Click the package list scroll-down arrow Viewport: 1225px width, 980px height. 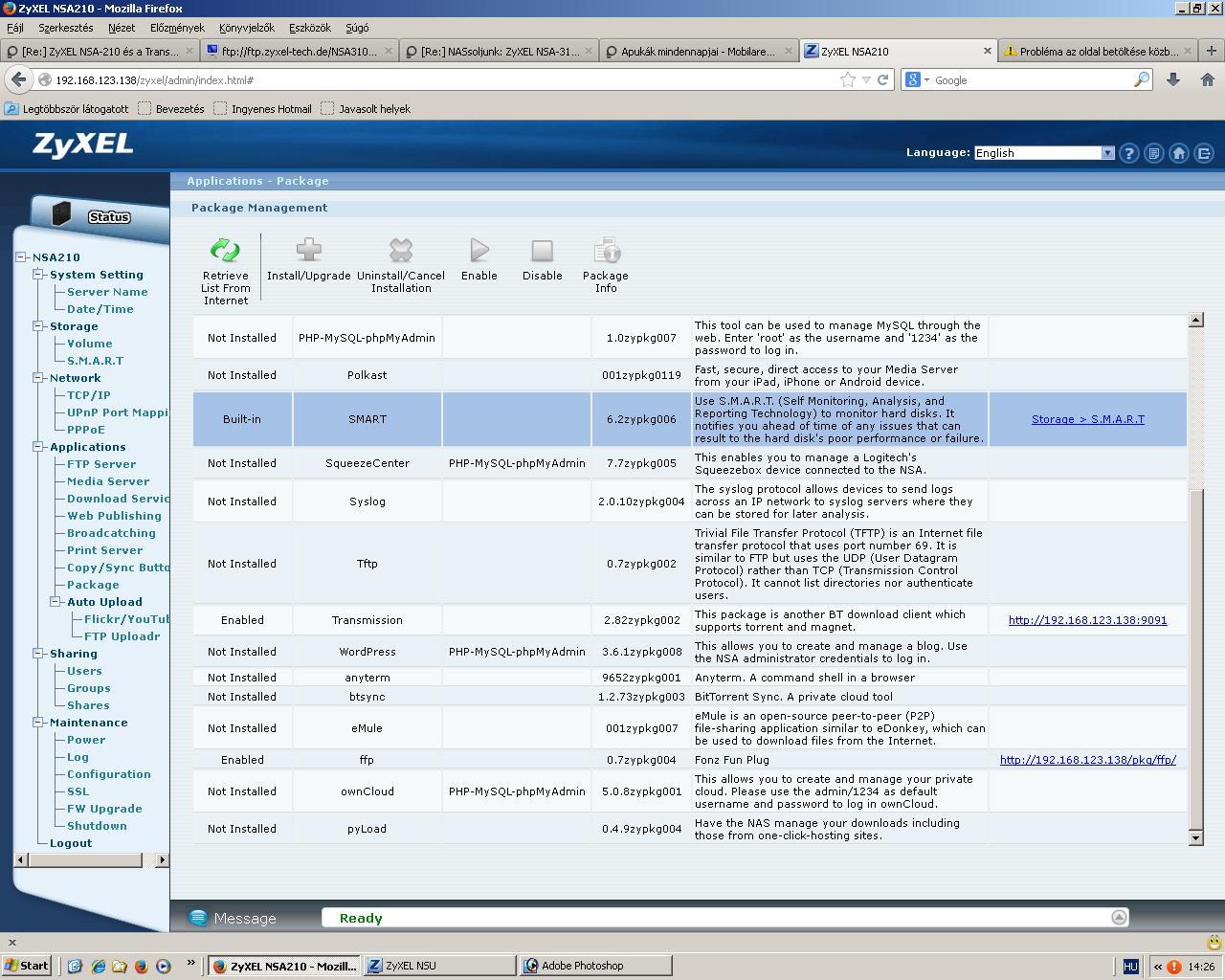(1195, 837)
